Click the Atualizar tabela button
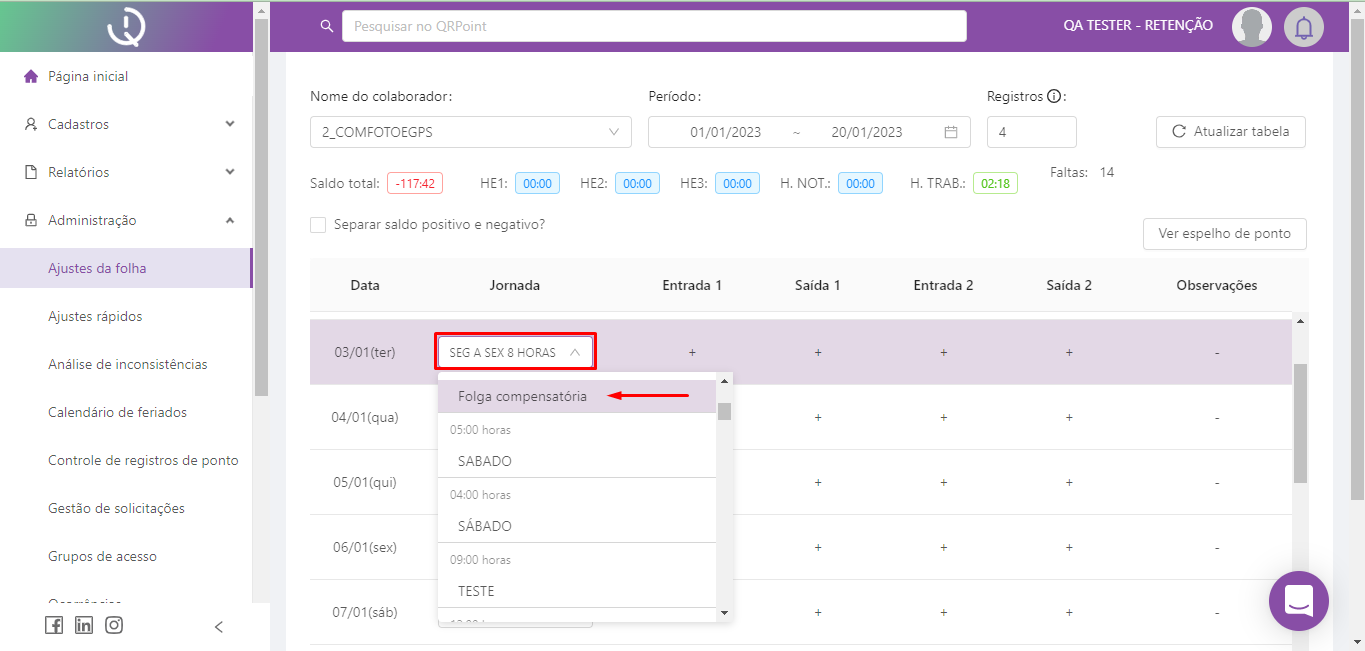1365x651 pixels. coord(1230,132)
